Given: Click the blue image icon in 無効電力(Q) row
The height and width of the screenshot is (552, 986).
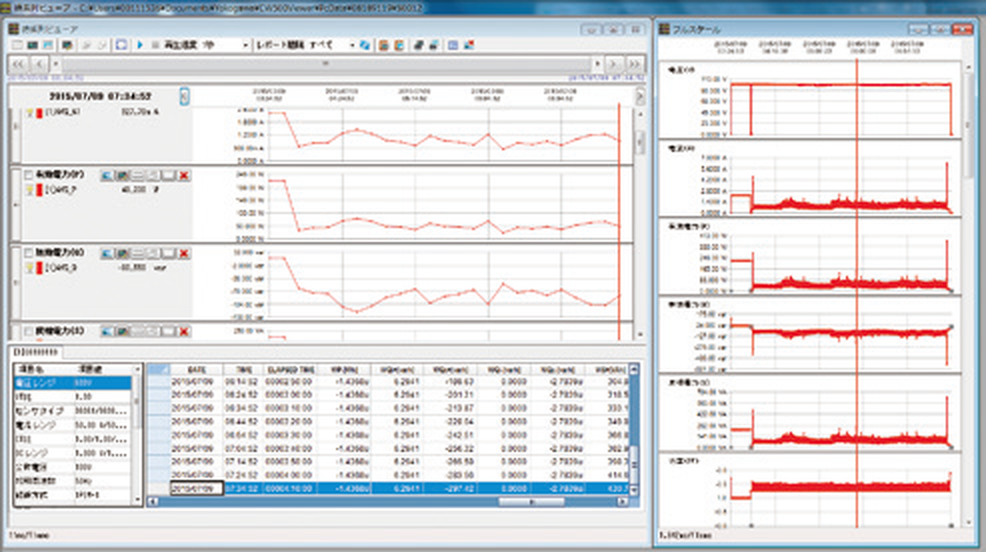Looking at the screenshot, I should click(106, 253).
